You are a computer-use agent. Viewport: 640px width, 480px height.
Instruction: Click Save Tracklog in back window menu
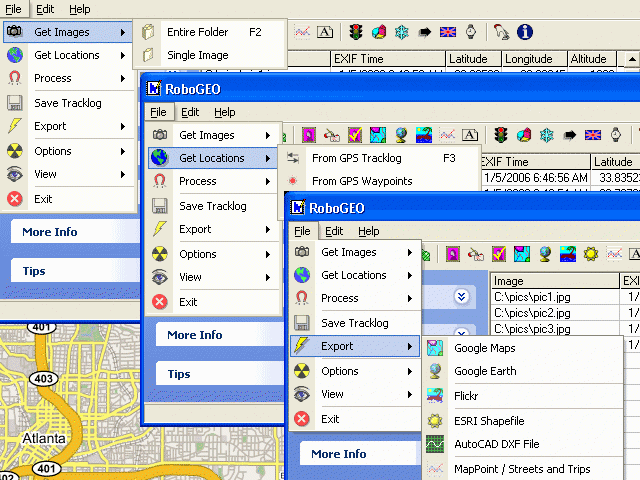68,103
